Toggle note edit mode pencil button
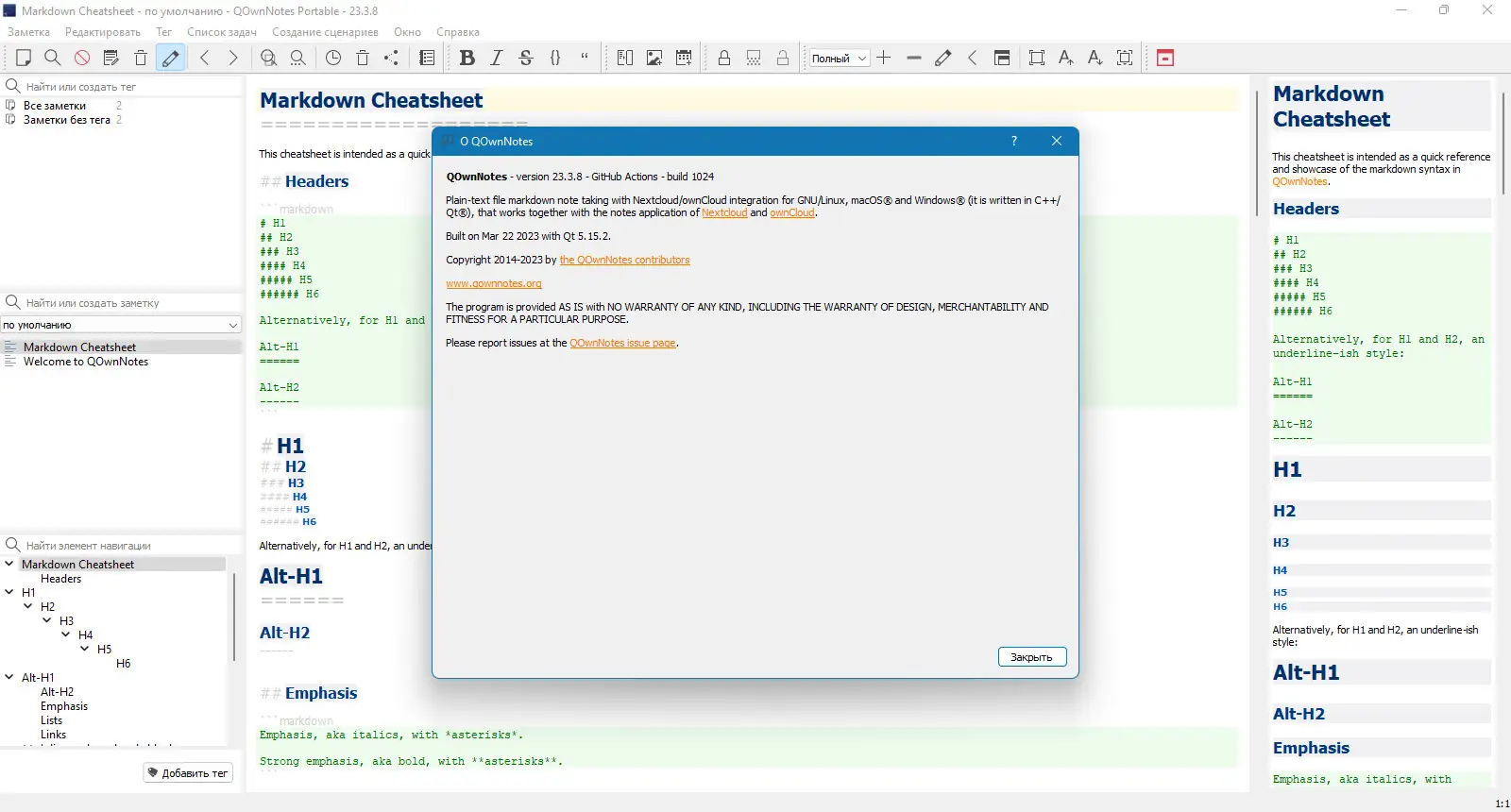This screenshot has height=812, width=1511. point(170,58)
